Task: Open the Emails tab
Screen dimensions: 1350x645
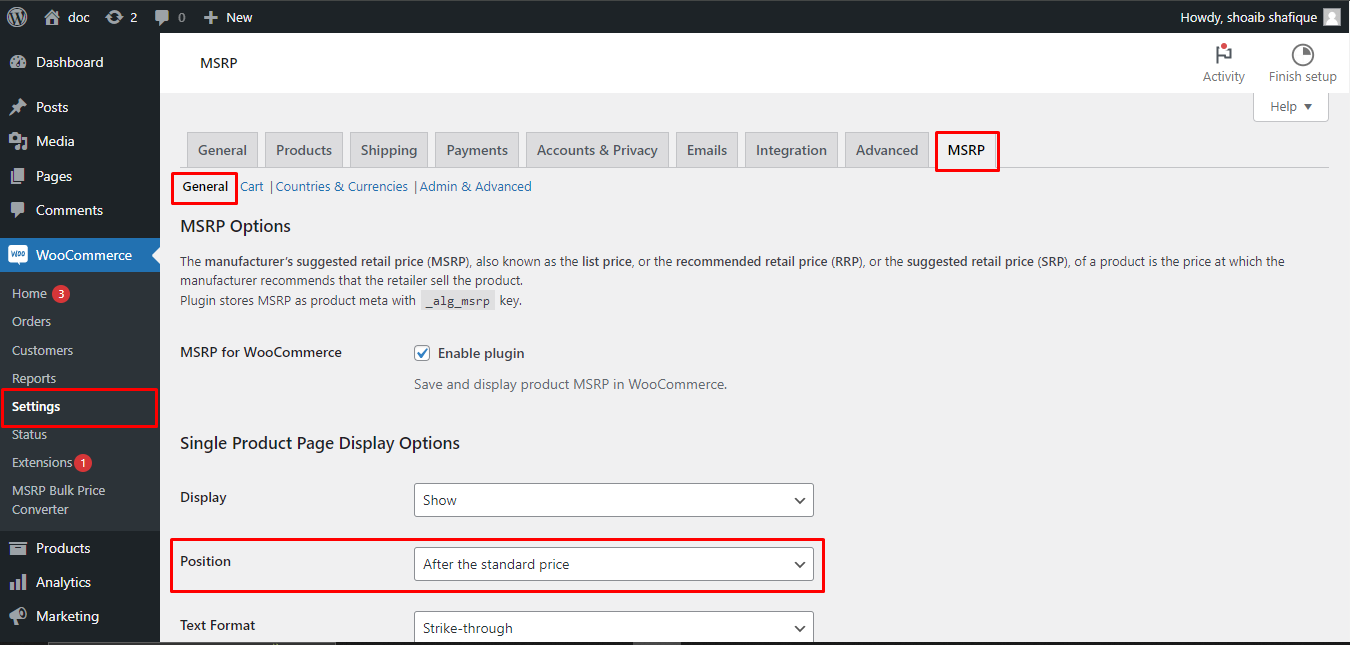Action: click(x=707, y=150)
